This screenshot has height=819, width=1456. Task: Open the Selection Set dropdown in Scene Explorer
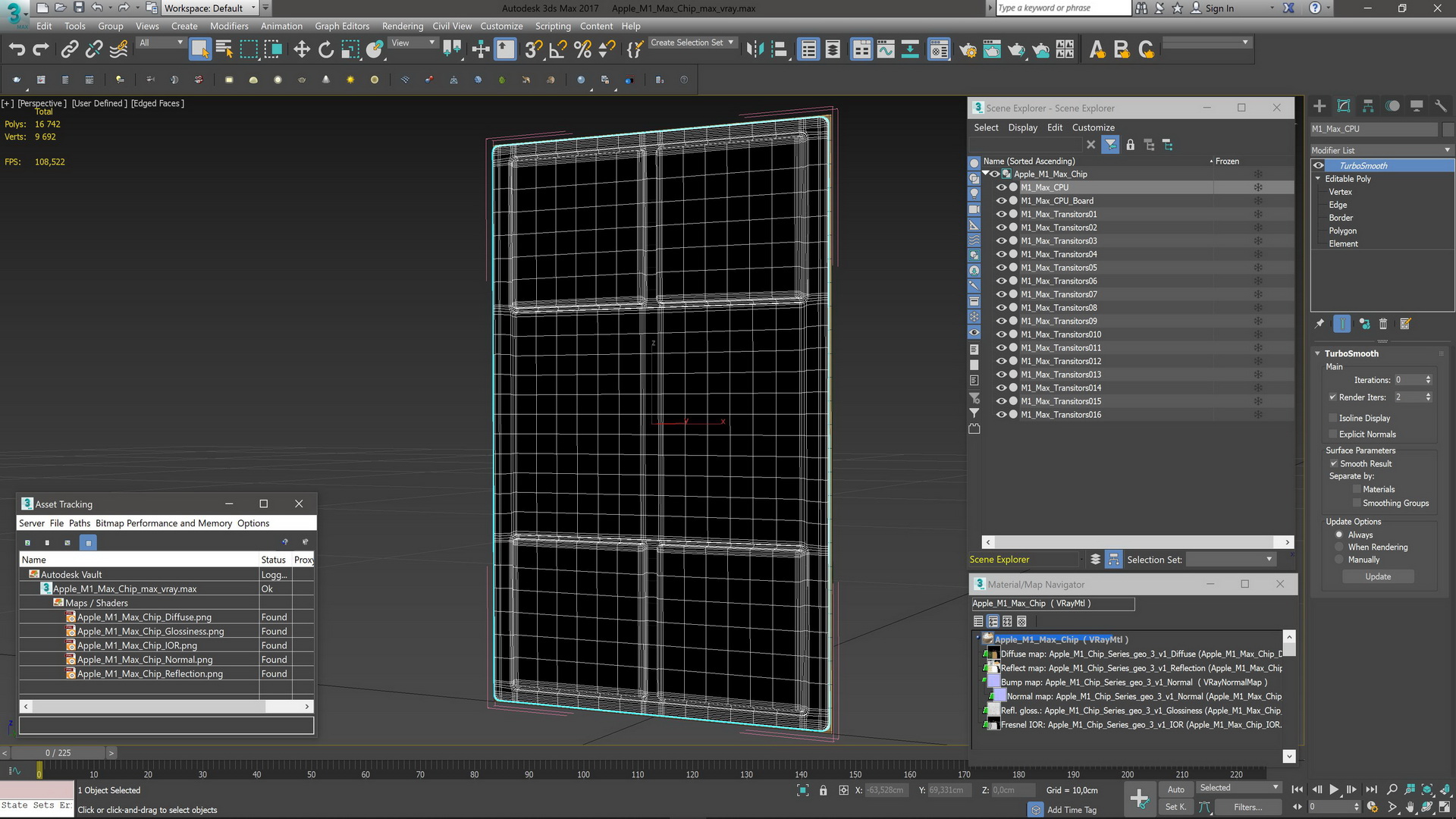point(1230,560)
